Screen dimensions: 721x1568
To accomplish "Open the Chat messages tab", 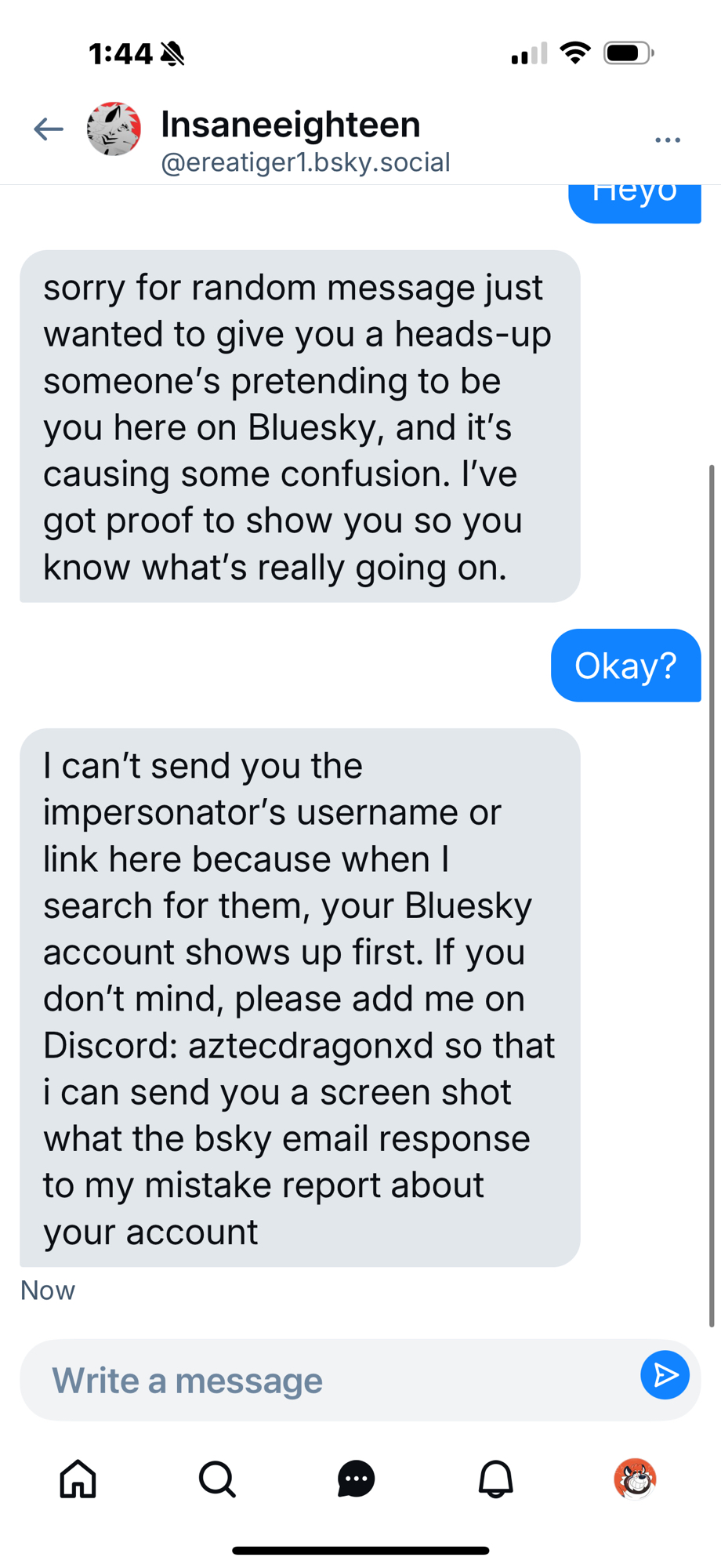I will (356, 1479).
